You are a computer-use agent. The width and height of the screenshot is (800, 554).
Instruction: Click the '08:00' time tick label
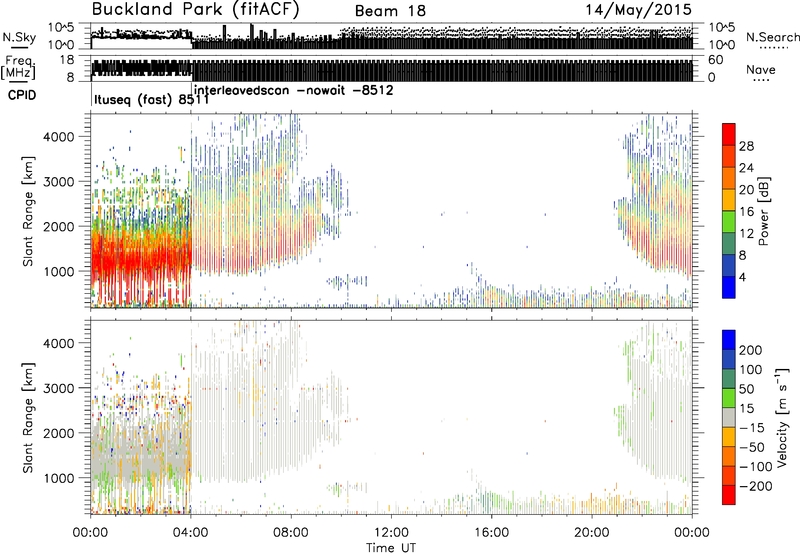click(291, 533)
